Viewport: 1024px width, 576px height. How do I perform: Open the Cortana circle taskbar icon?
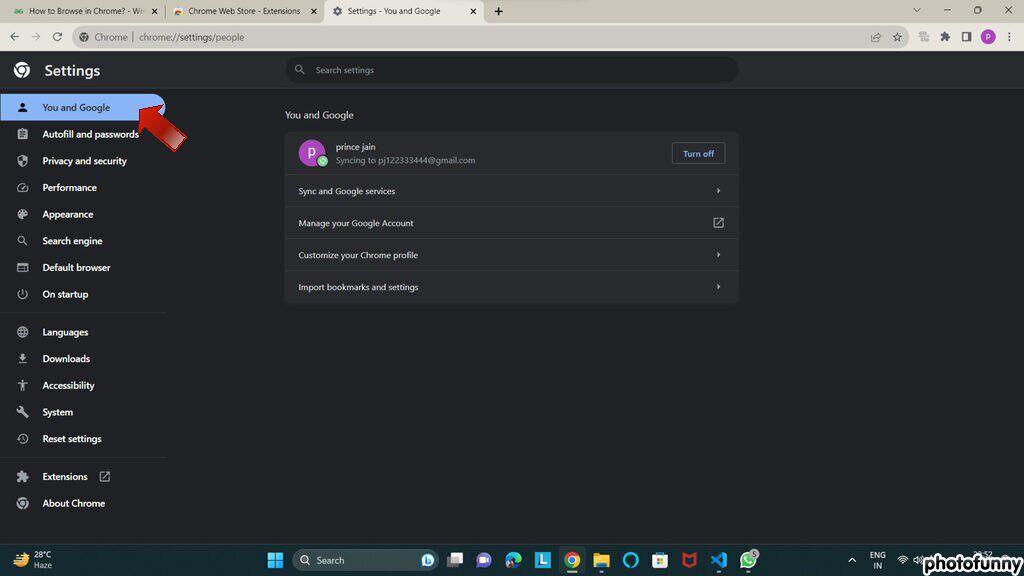[630, 560]
